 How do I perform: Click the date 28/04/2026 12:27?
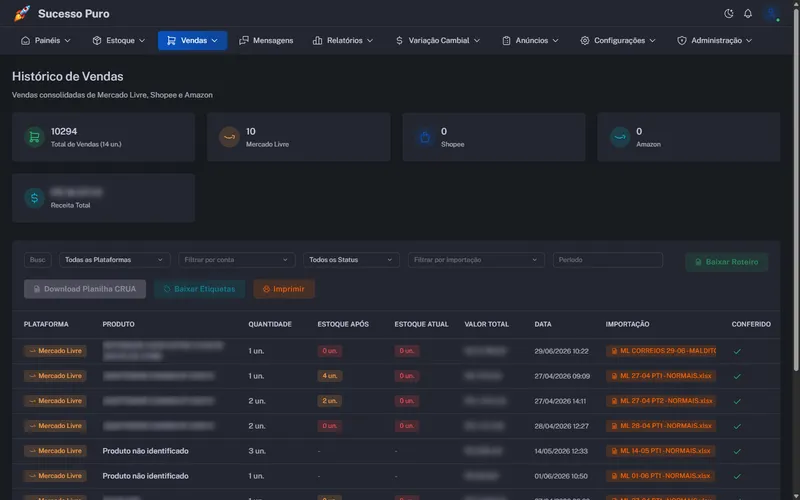562,426
